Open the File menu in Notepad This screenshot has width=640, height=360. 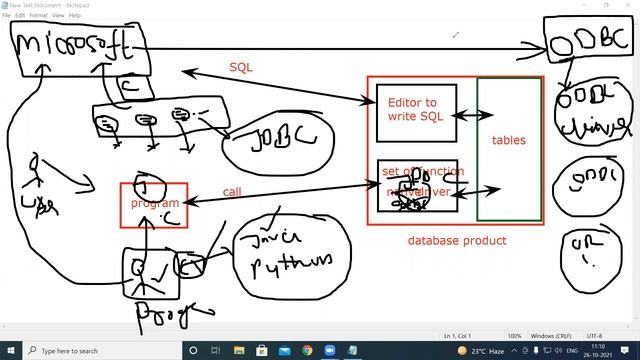[x=6, y=15]
